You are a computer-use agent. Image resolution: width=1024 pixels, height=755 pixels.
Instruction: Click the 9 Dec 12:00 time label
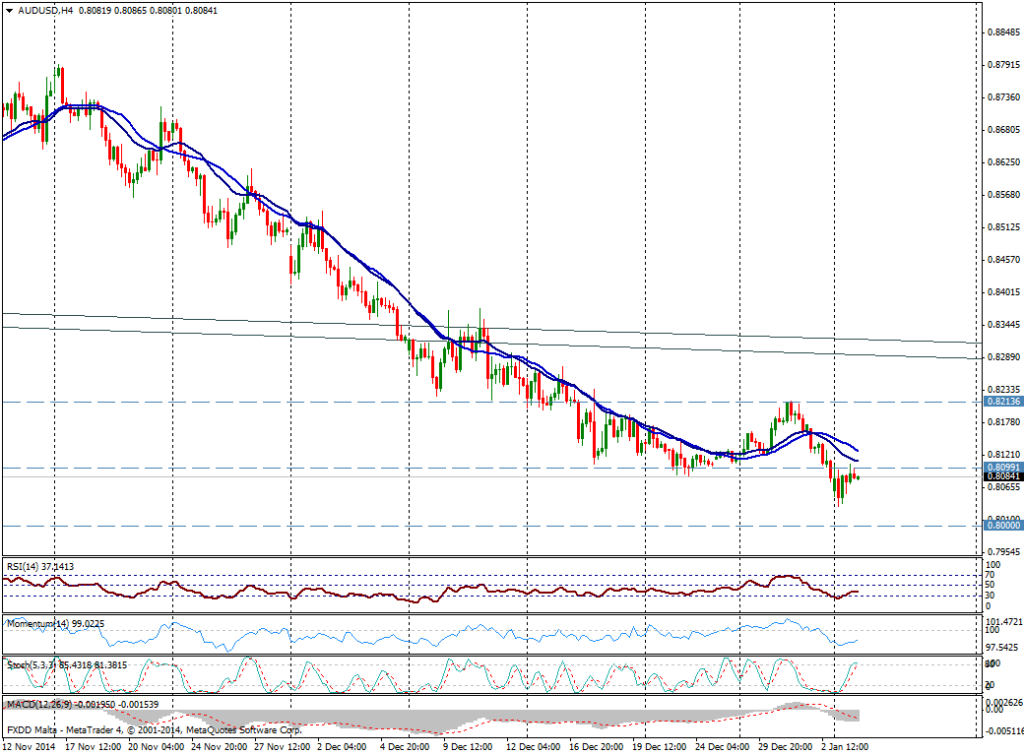click(465, 747)
